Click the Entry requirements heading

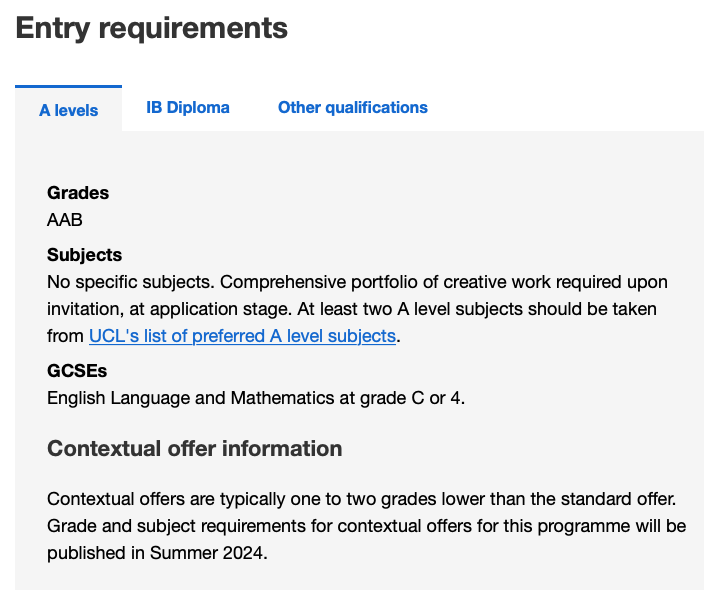tap(152, 28)
